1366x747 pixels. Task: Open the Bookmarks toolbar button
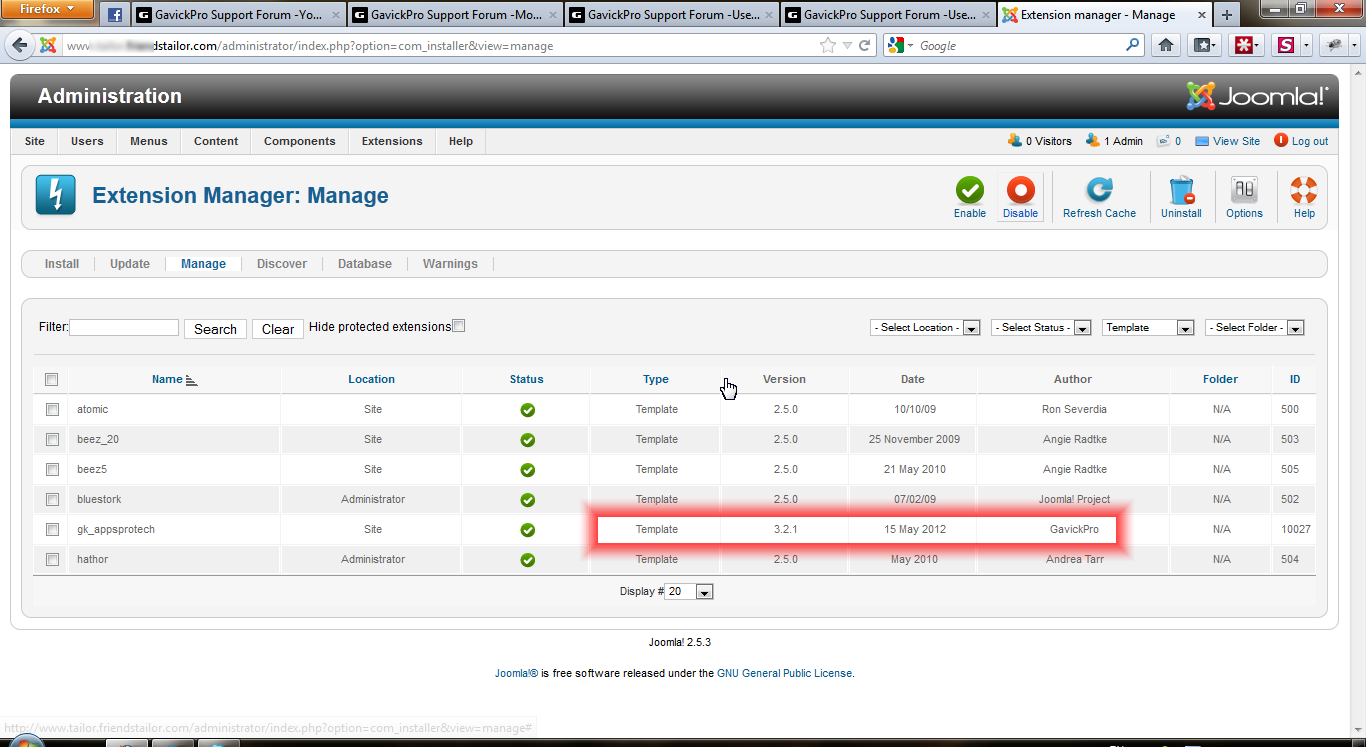[x=1204, y=45]
